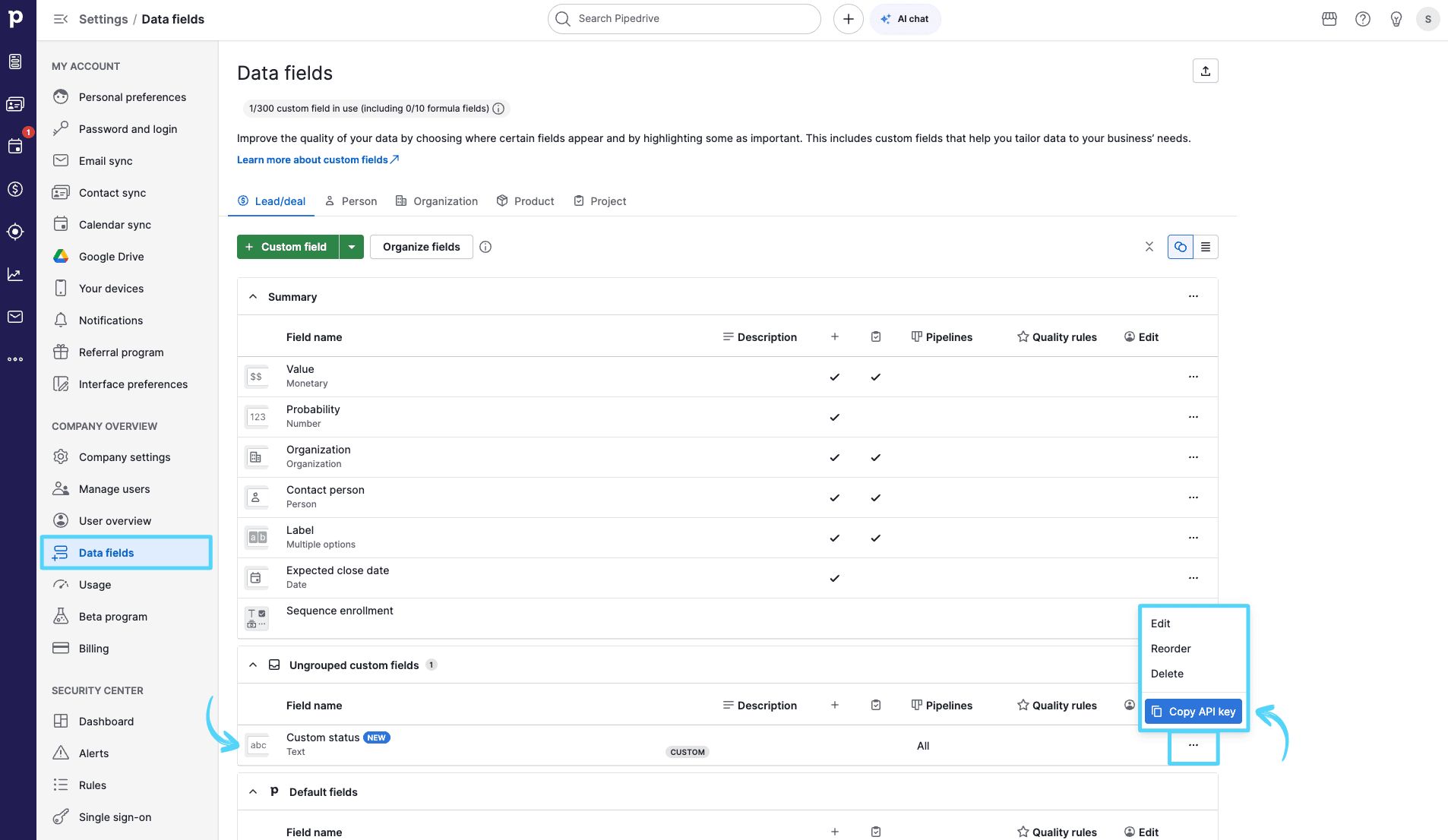Toggle Organization field add-view checkmark
This screenshot has width=1448, height=840.
pyautogui.click(x=835, y=457)
